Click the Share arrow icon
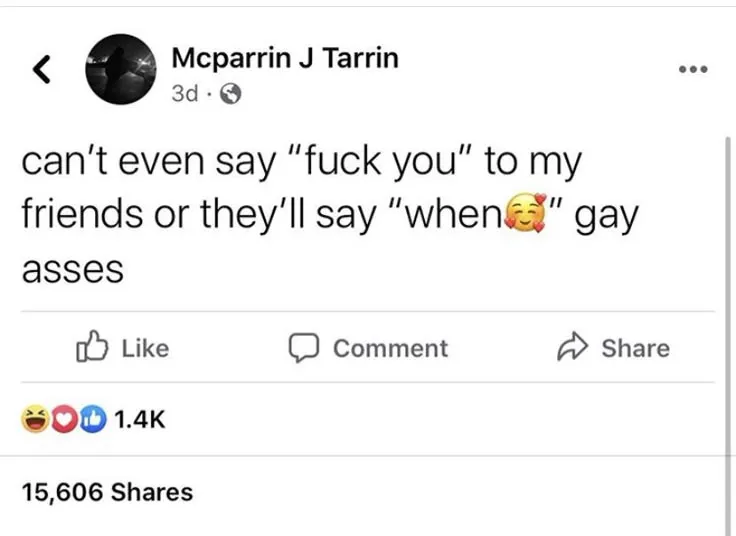 click(x=575, y=347)
